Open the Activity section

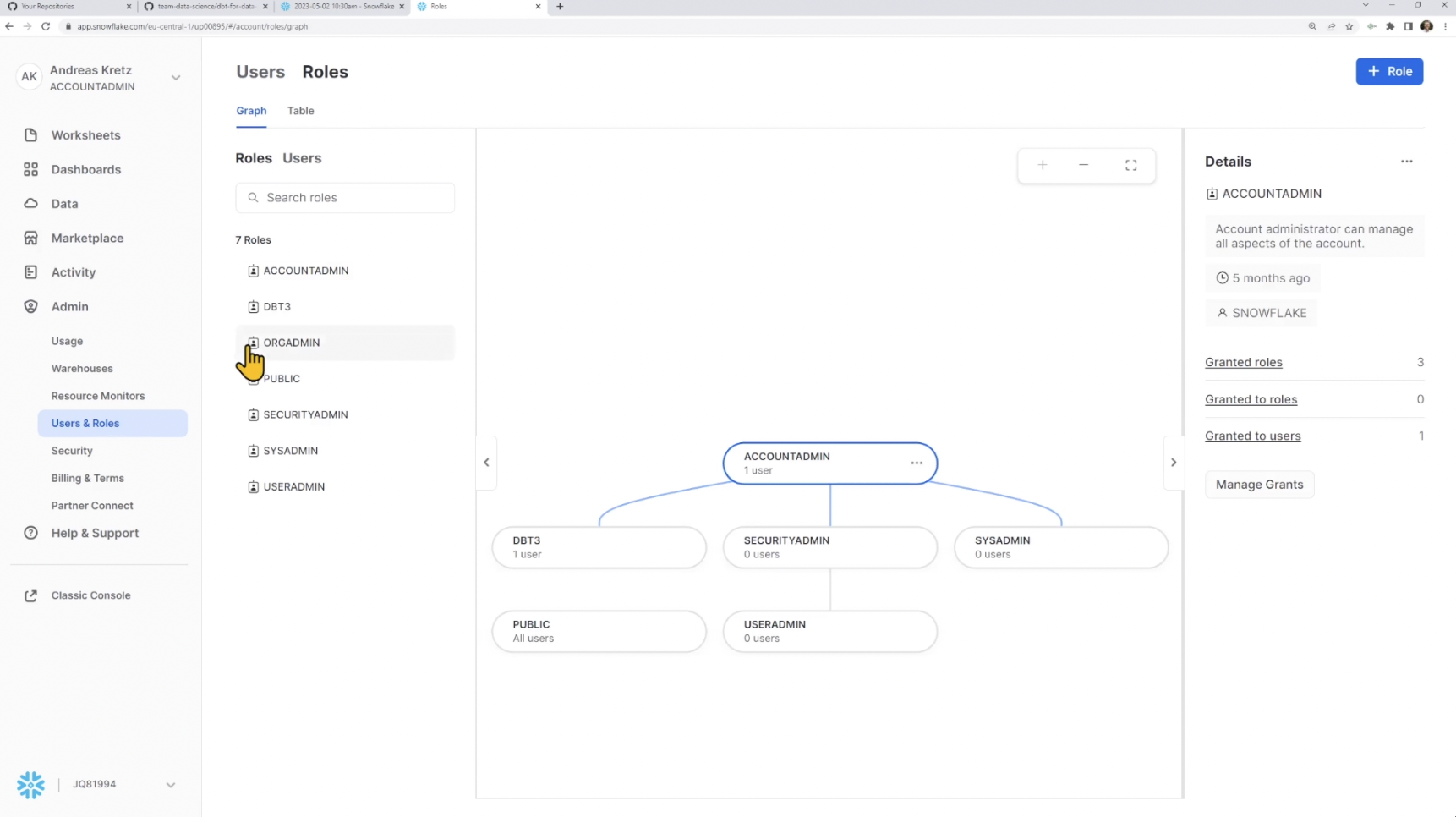click(73, 272)
